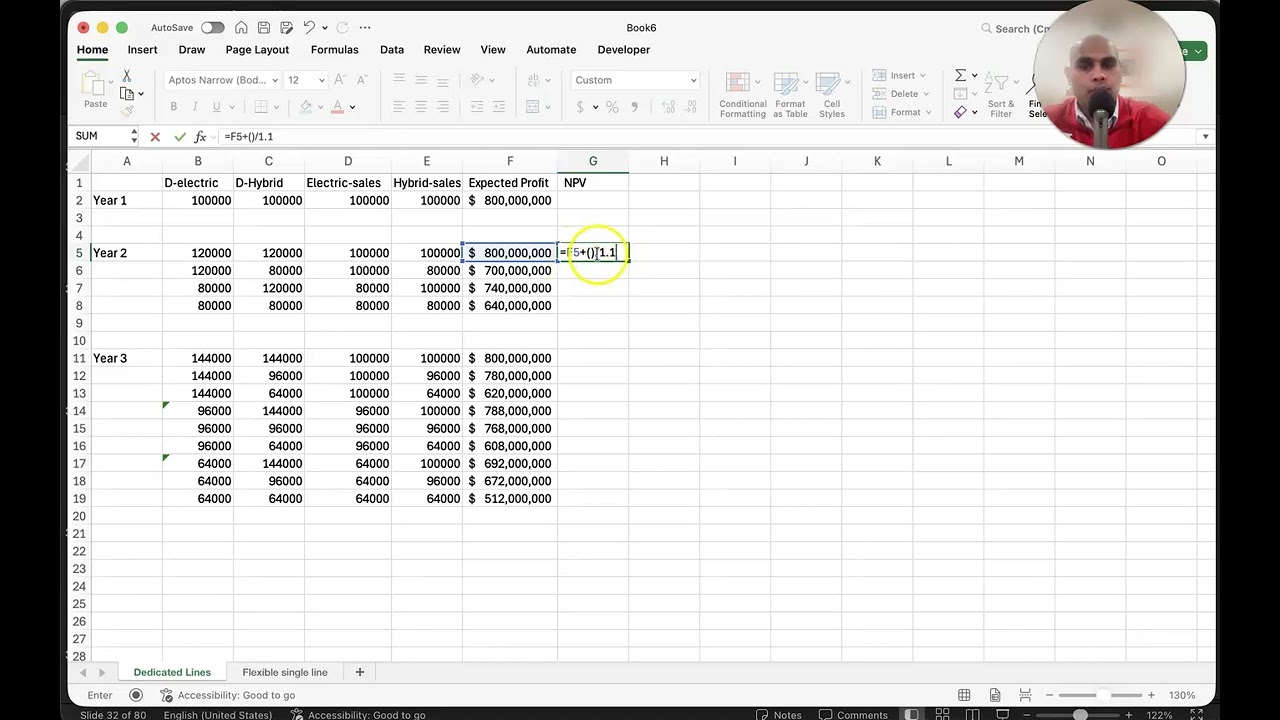Toggle Italic formatting
The width and height of the screenshot is (1280, 720).
195,107
